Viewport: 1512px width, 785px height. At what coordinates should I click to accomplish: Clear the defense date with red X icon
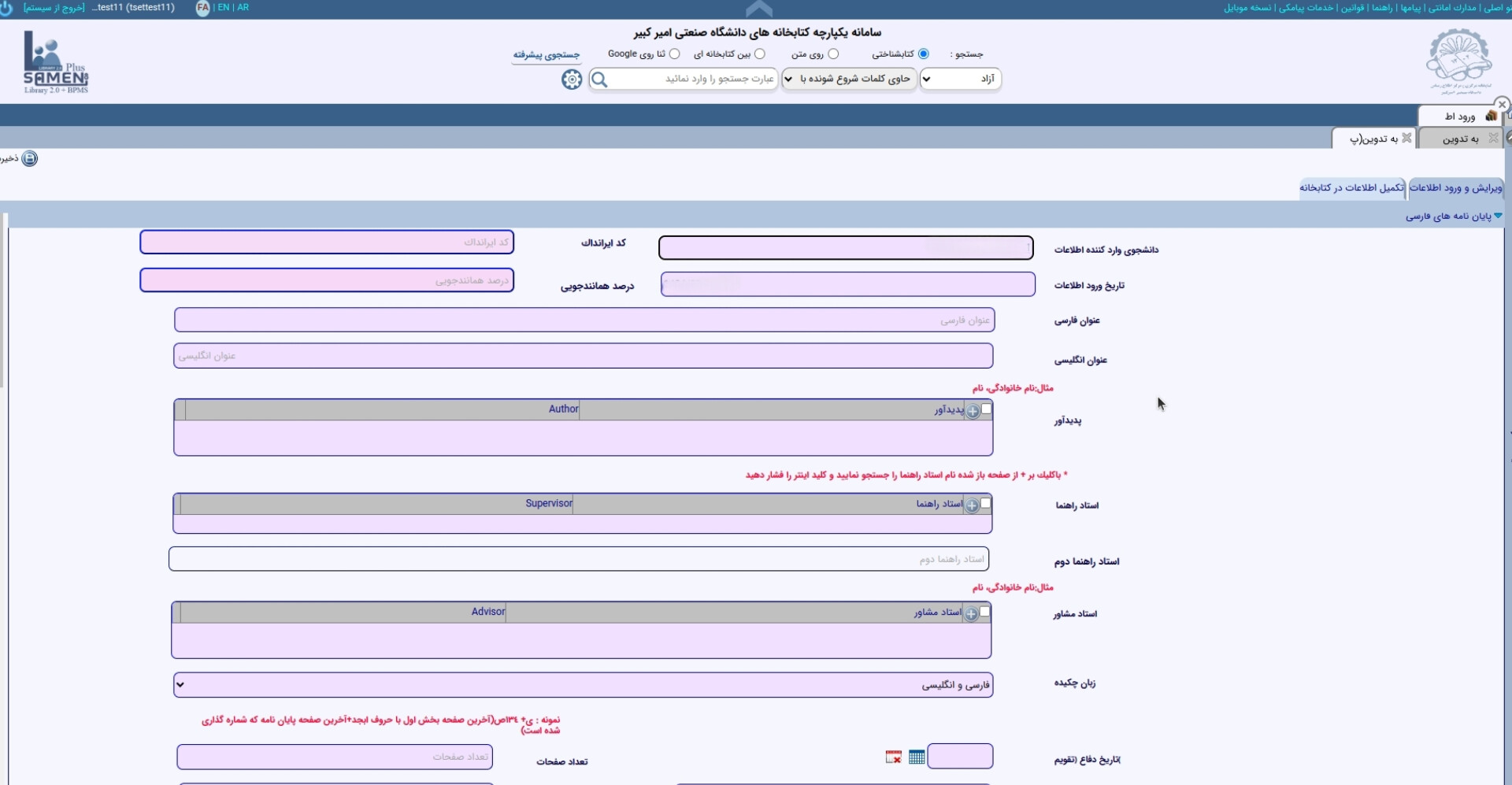click(893, 757)
